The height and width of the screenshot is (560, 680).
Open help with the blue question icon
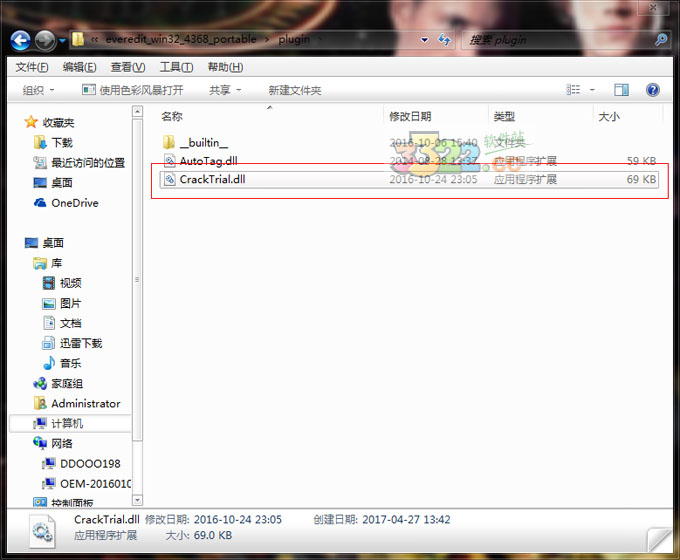(653, 90)
